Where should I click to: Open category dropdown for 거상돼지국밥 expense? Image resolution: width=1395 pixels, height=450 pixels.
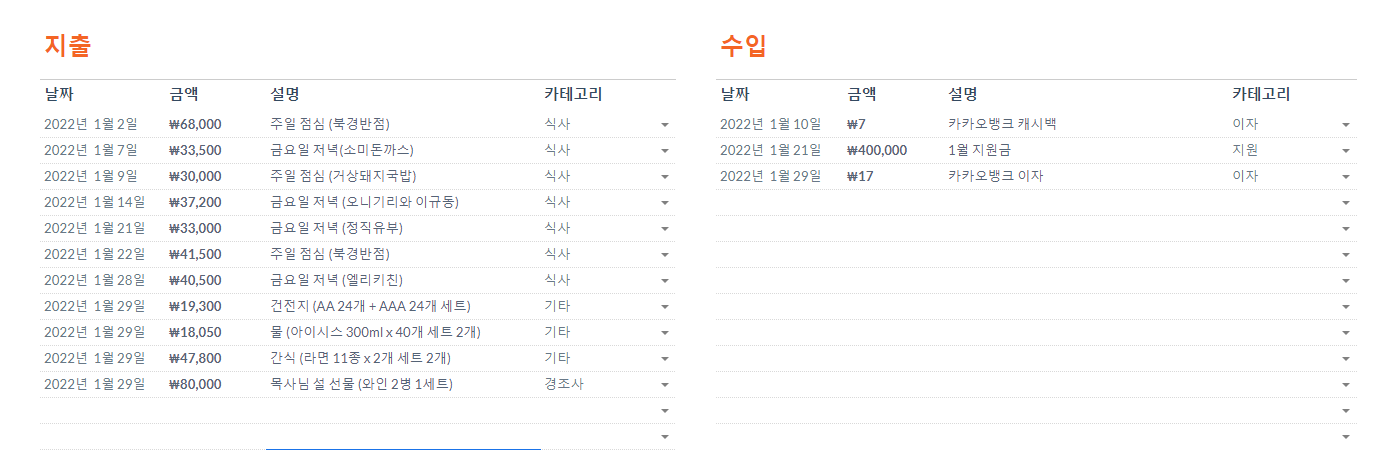click(x=665, y=177)
